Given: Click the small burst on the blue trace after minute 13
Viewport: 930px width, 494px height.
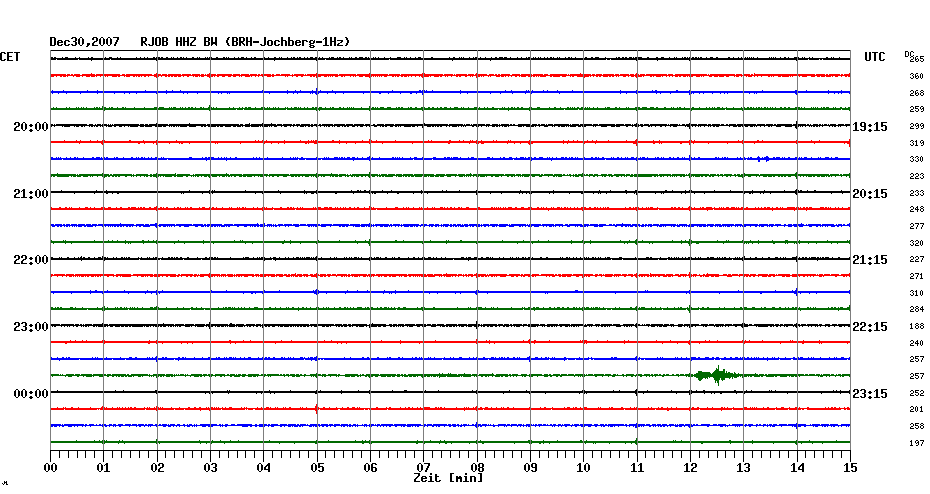Looking at the screenshot, I should tap(763, 159).
